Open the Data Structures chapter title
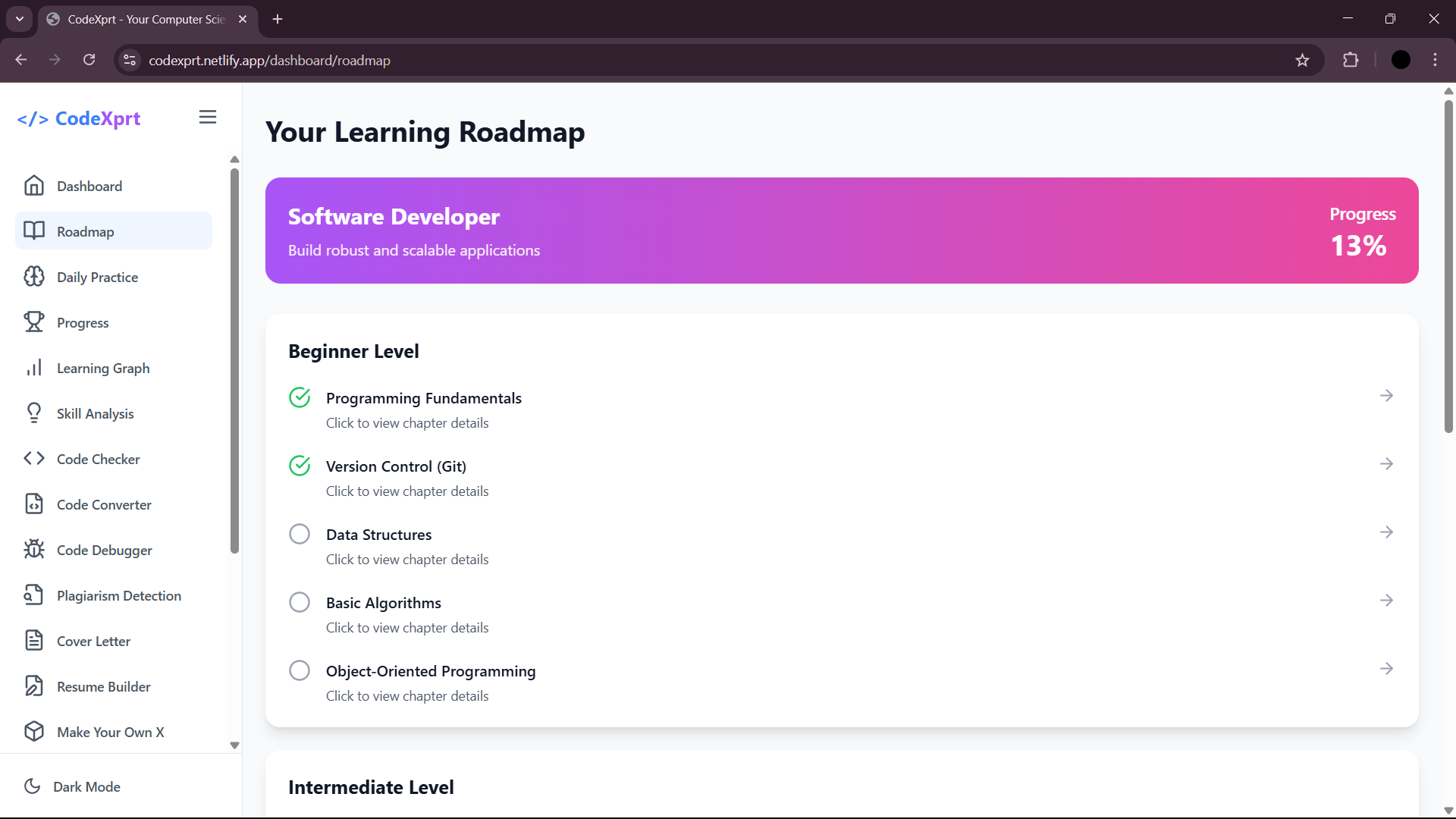This screenshot has width=1456, height=819. (378, 535)
